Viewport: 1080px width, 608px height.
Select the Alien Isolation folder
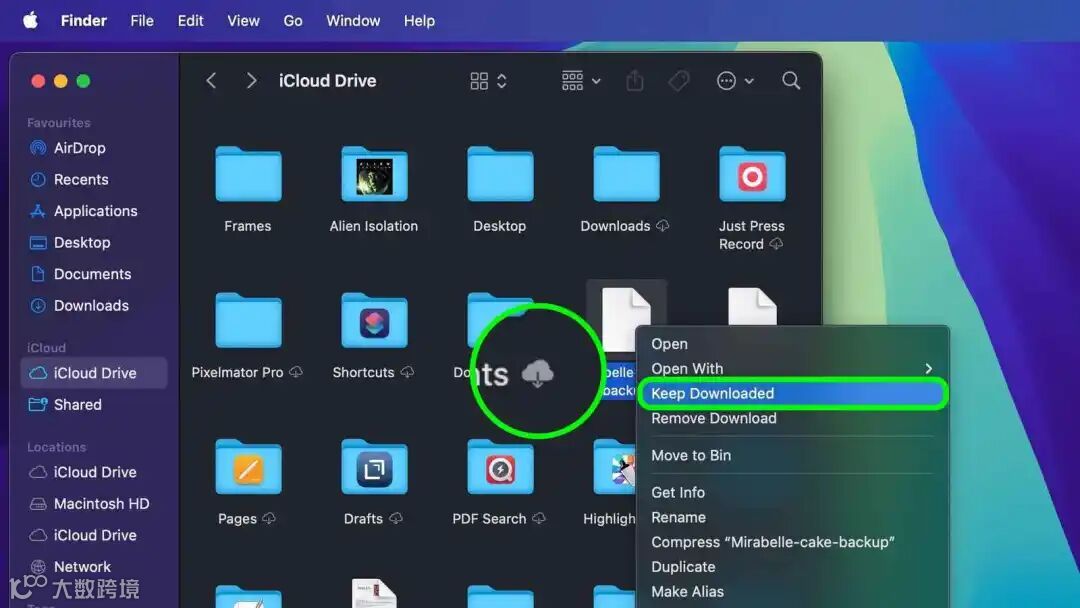[x=374, y=174]
